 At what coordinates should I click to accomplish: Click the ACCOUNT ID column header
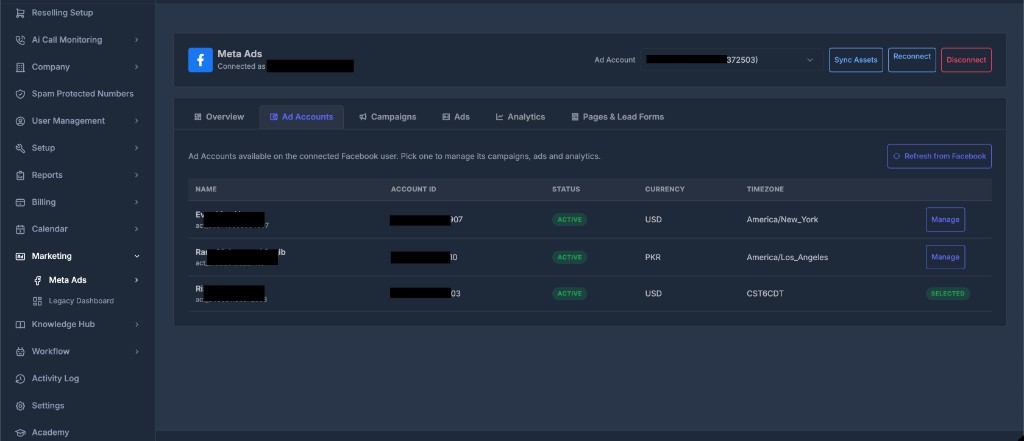click(x=413, y=189)
